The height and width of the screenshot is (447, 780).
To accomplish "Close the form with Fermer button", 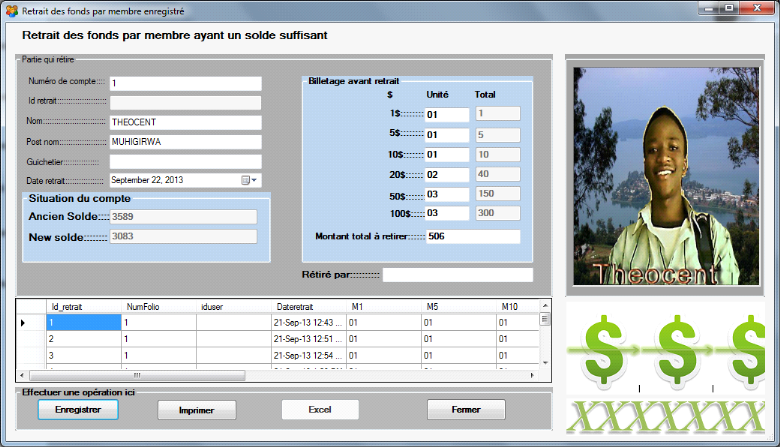I will (x=465, y=410).
